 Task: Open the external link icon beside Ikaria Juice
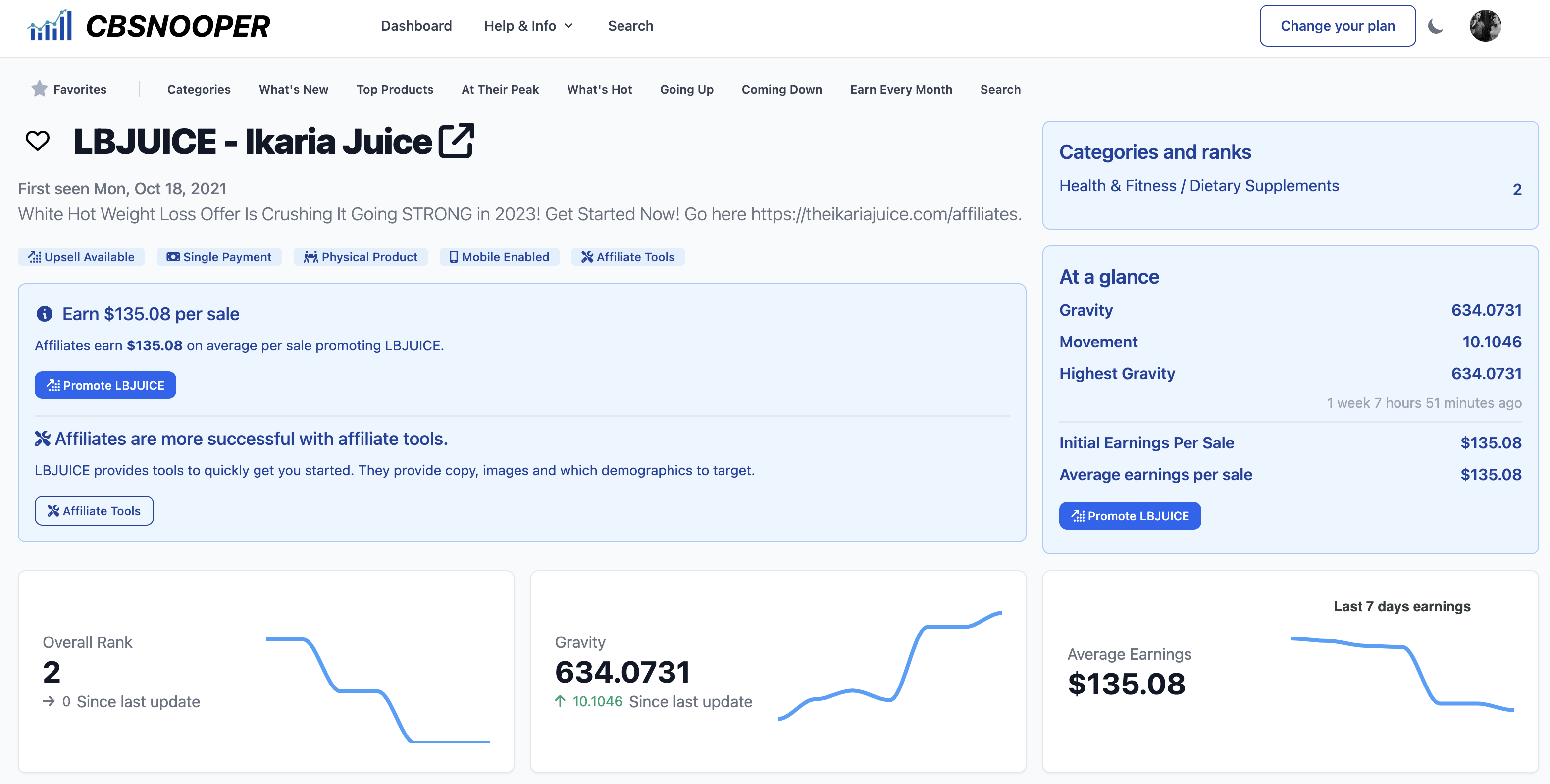[x=457, y=141]
